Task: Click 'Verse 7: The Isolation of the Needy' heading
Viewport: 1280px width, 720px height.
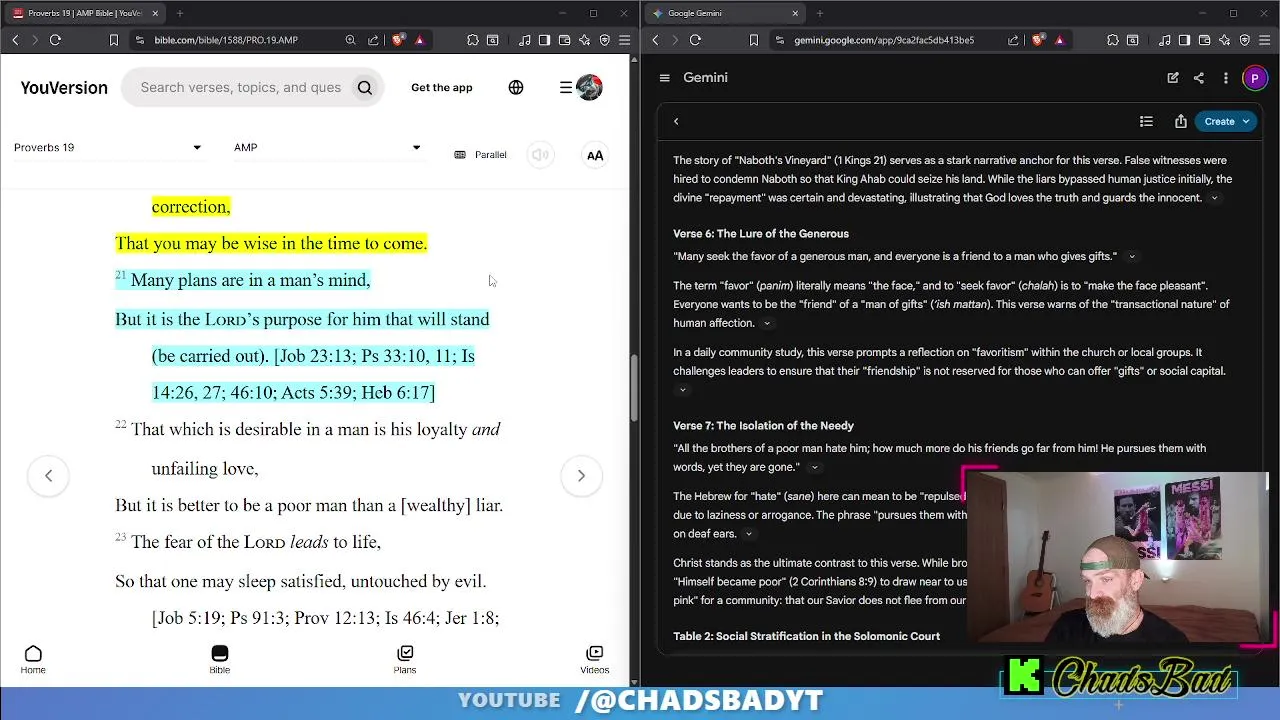Action: [763, 426]
